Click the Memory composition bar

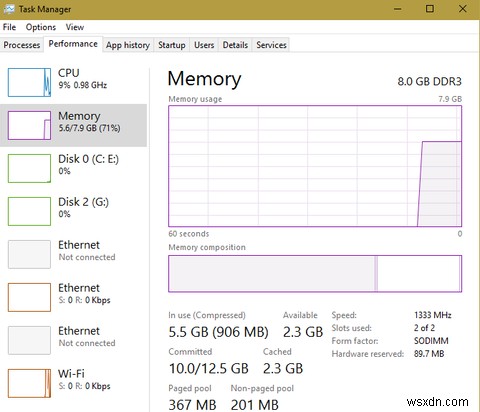(315, 274)
